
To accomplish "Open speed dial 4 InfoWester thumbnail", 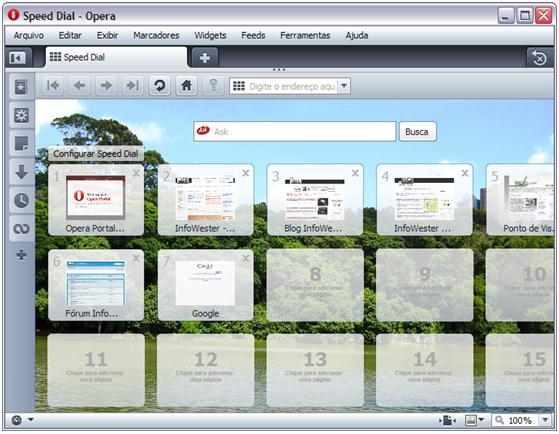I will [425, 200].
